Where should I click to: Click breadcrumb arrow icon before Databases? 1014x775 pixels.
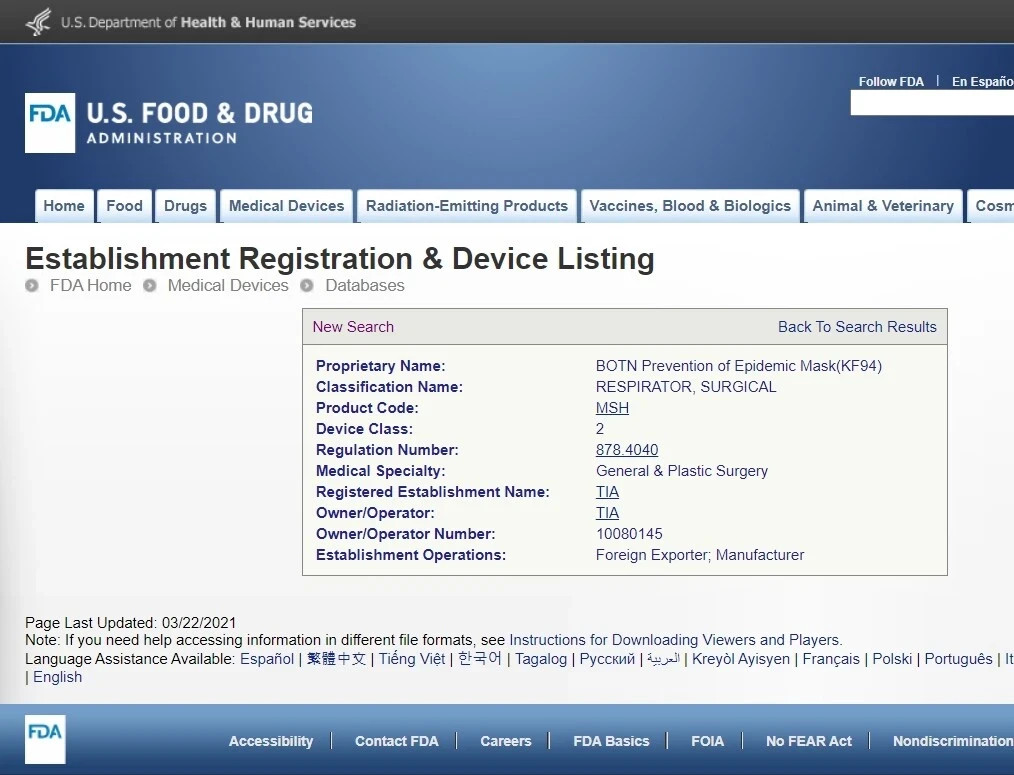coord(307,285)
